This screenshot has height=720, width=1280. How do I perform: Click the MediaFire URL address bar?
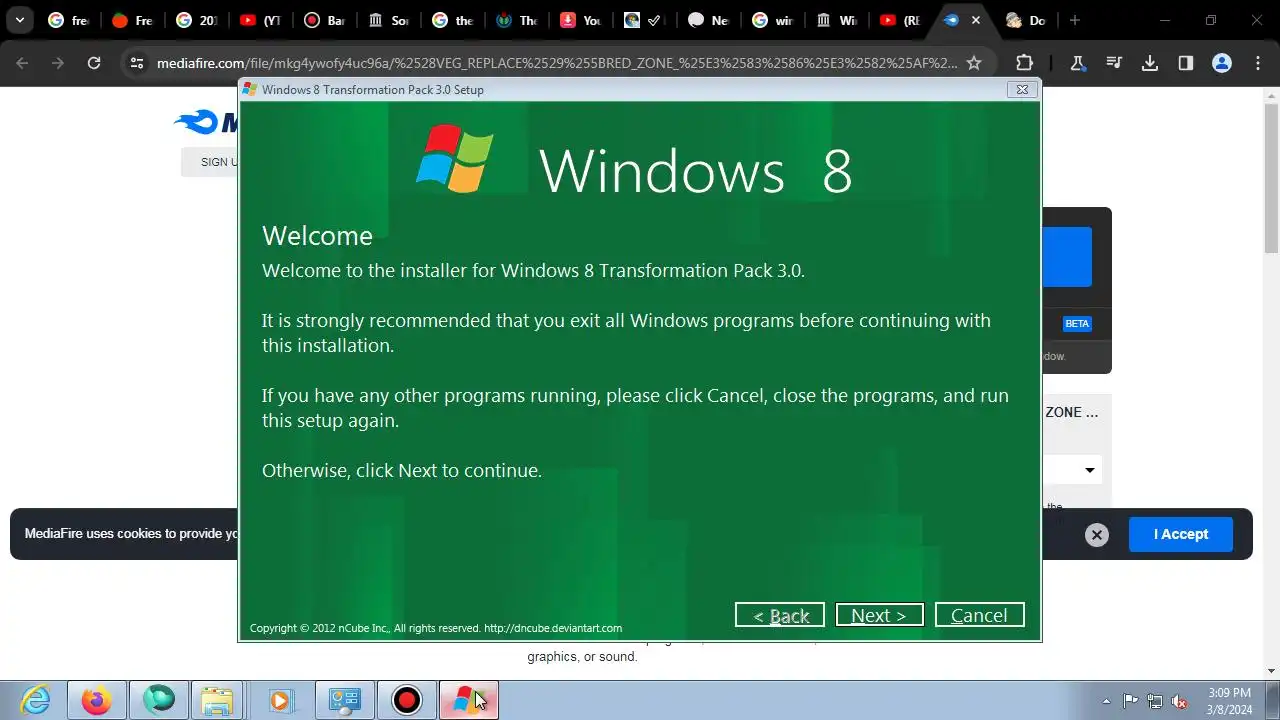point(556,63)
